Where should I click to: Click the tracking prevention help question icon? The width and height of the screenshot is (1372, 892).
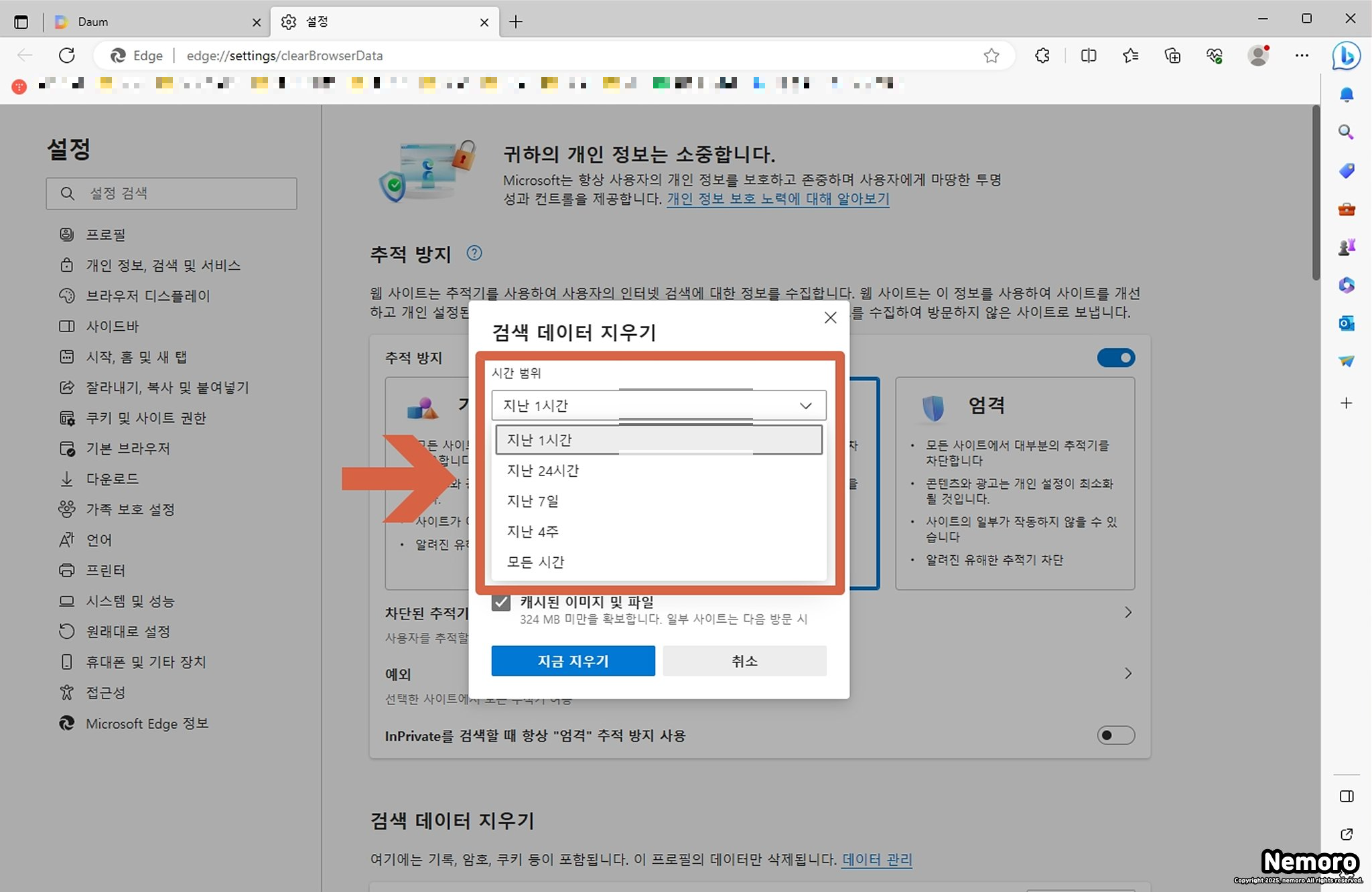pos(474,253)
